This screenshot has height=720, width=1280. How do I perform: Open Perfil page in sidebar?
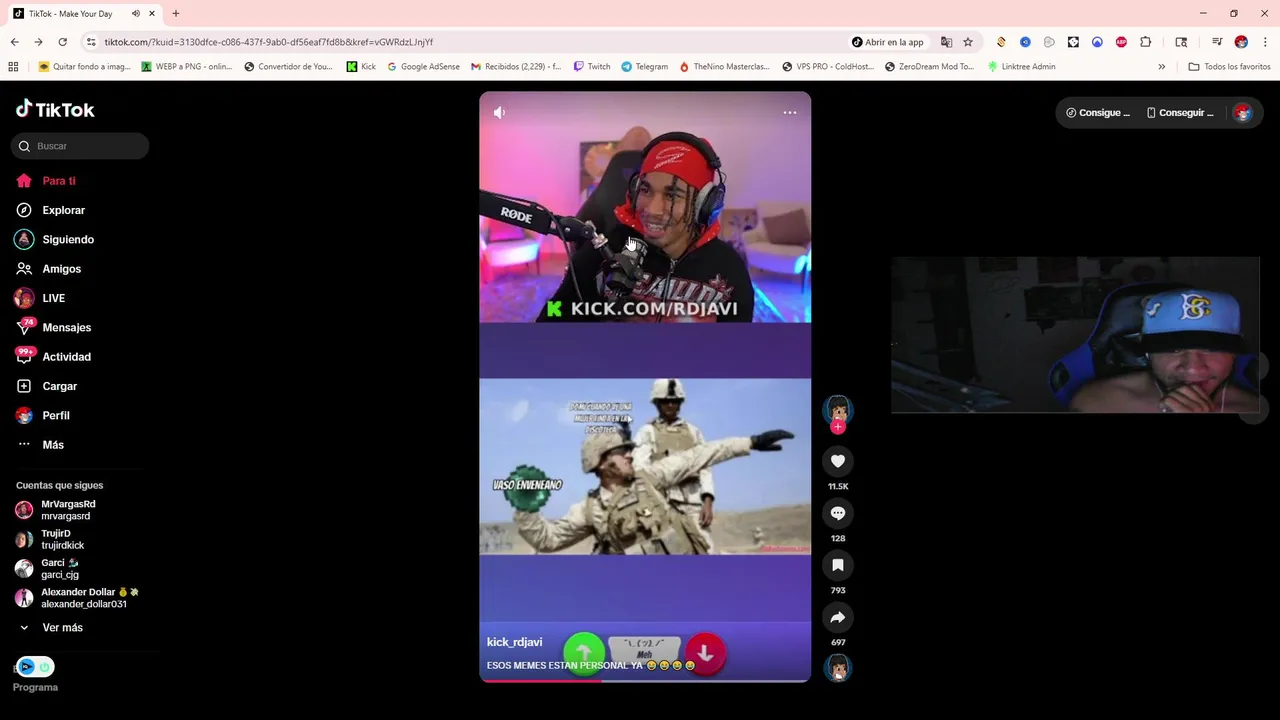tap(42, 415)
